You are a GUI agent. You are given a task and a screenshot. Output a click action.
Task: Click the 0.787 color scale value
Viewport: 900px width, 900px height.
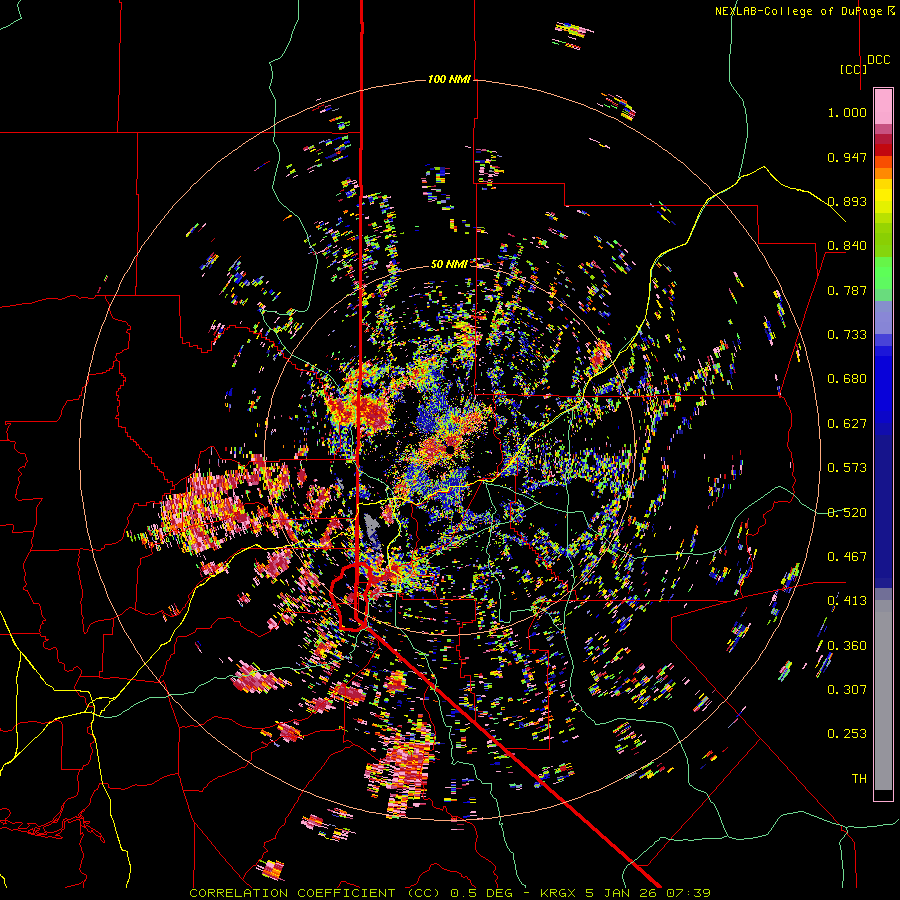click(847, 290)
